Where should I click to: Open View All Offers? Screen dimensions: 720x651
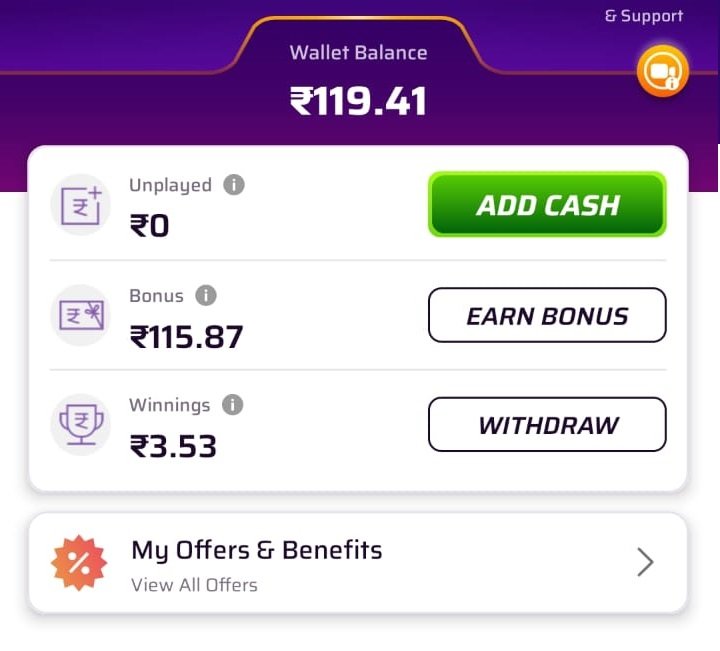194,585
